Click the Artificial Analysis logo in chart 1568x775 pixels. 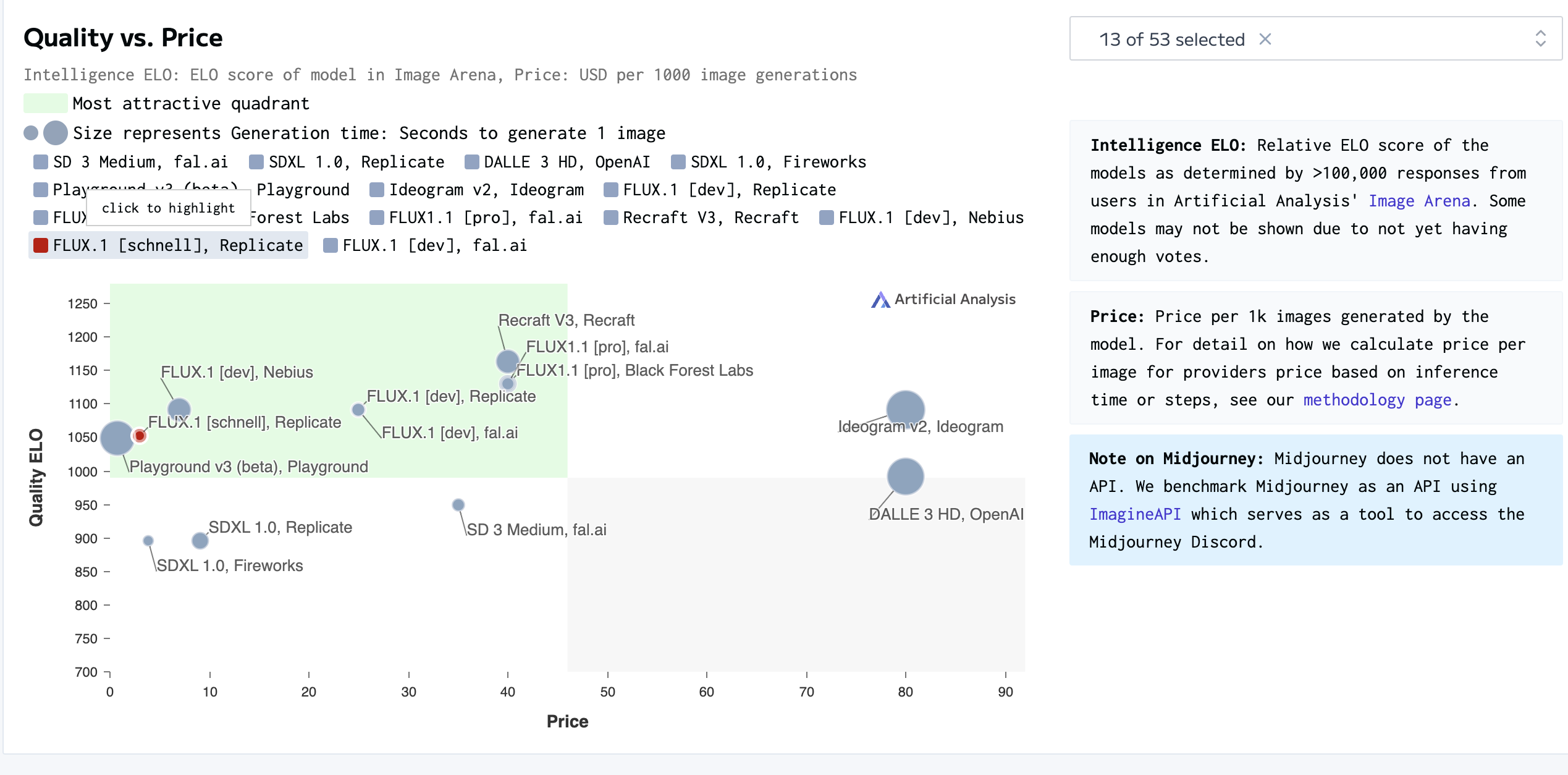pos(943,300)
